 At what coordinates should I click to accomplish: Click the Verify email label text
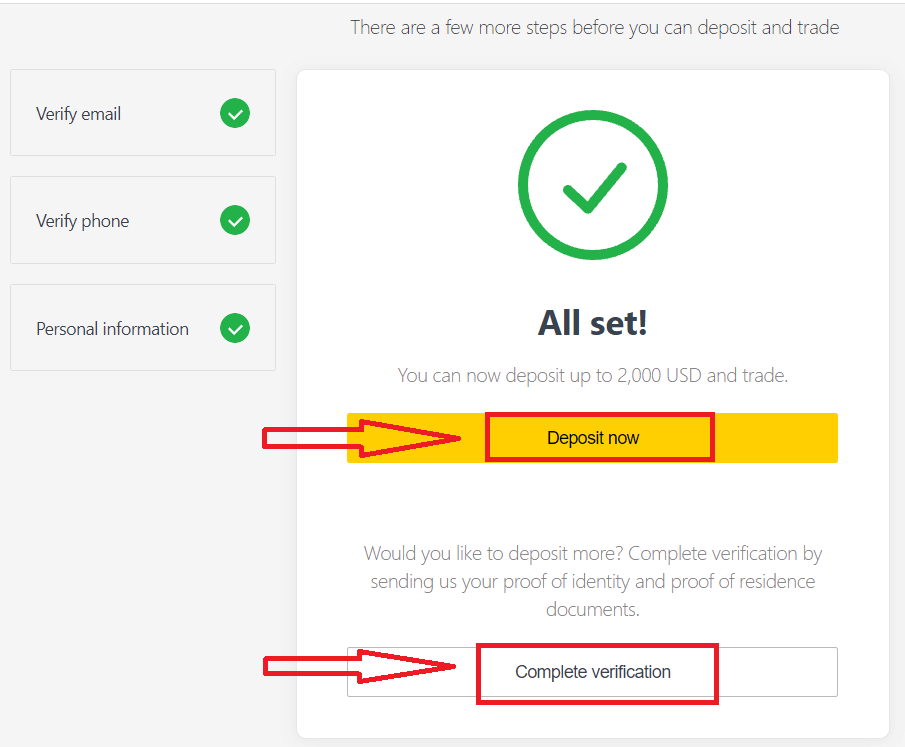click(78, 113)
